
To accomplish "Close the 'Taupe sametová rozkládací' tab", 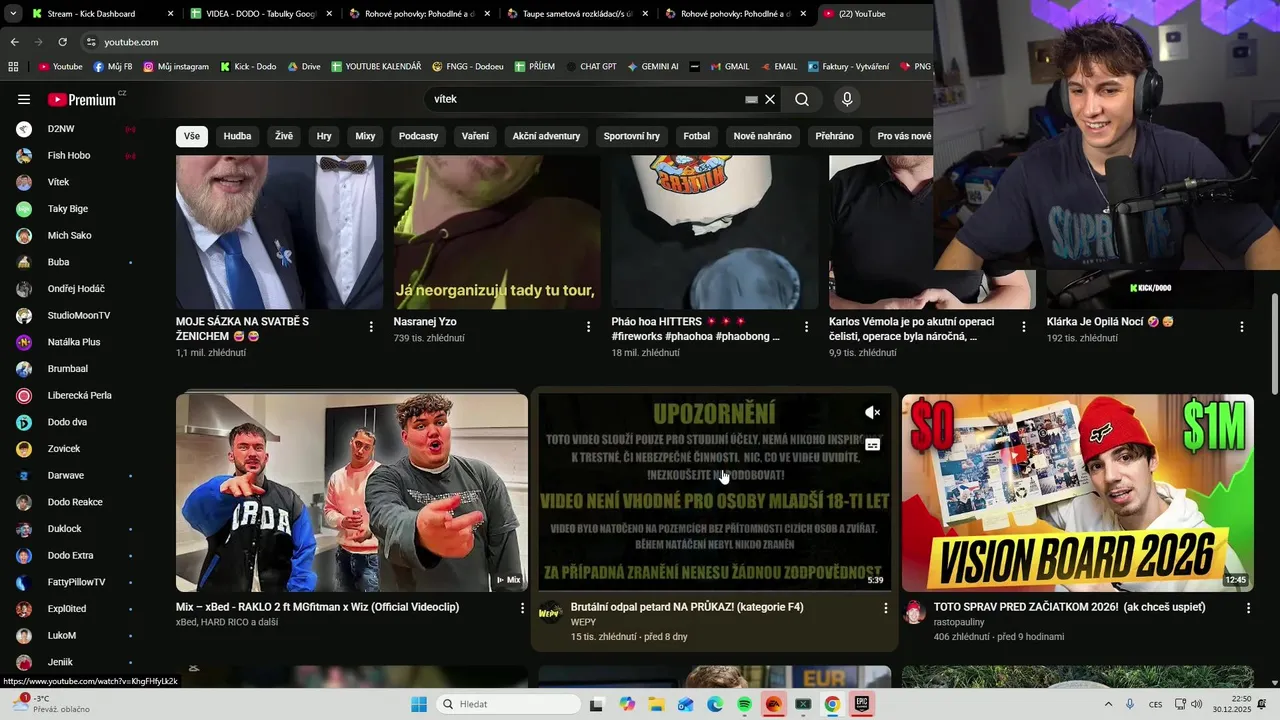I will click(646, 14).
